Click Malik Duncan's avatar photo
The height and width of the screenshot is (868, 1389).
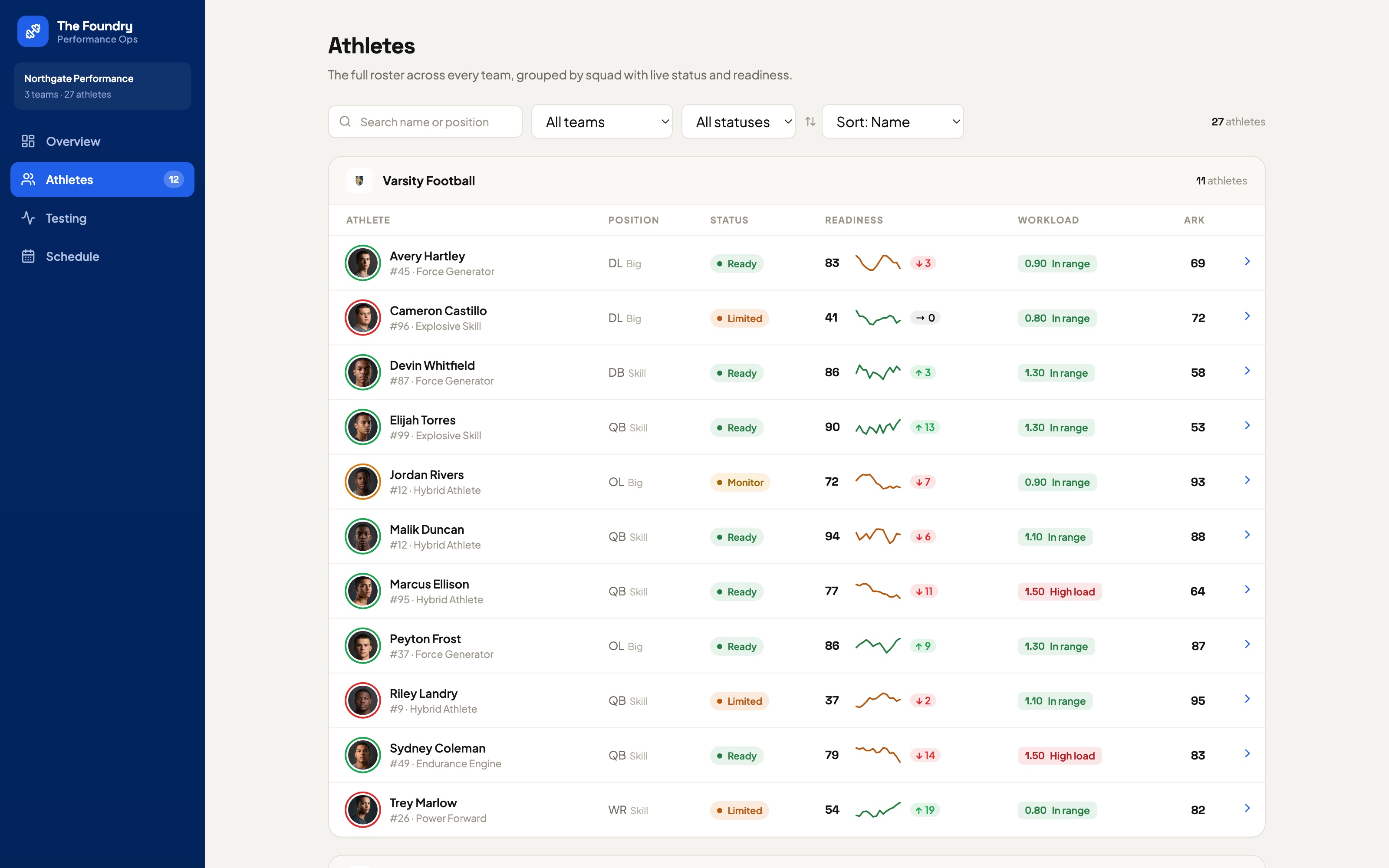(x=363, y=536)
